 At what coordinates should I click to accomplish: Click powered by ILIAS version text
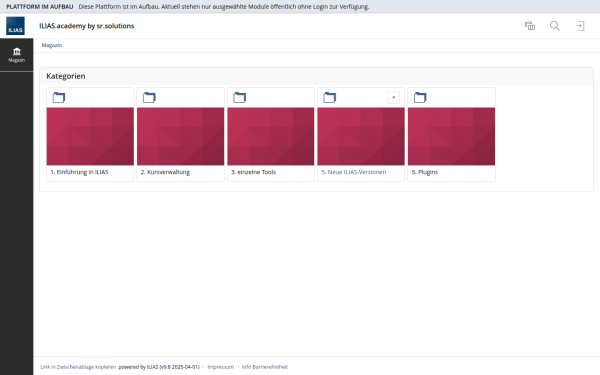tap(159, 367)
